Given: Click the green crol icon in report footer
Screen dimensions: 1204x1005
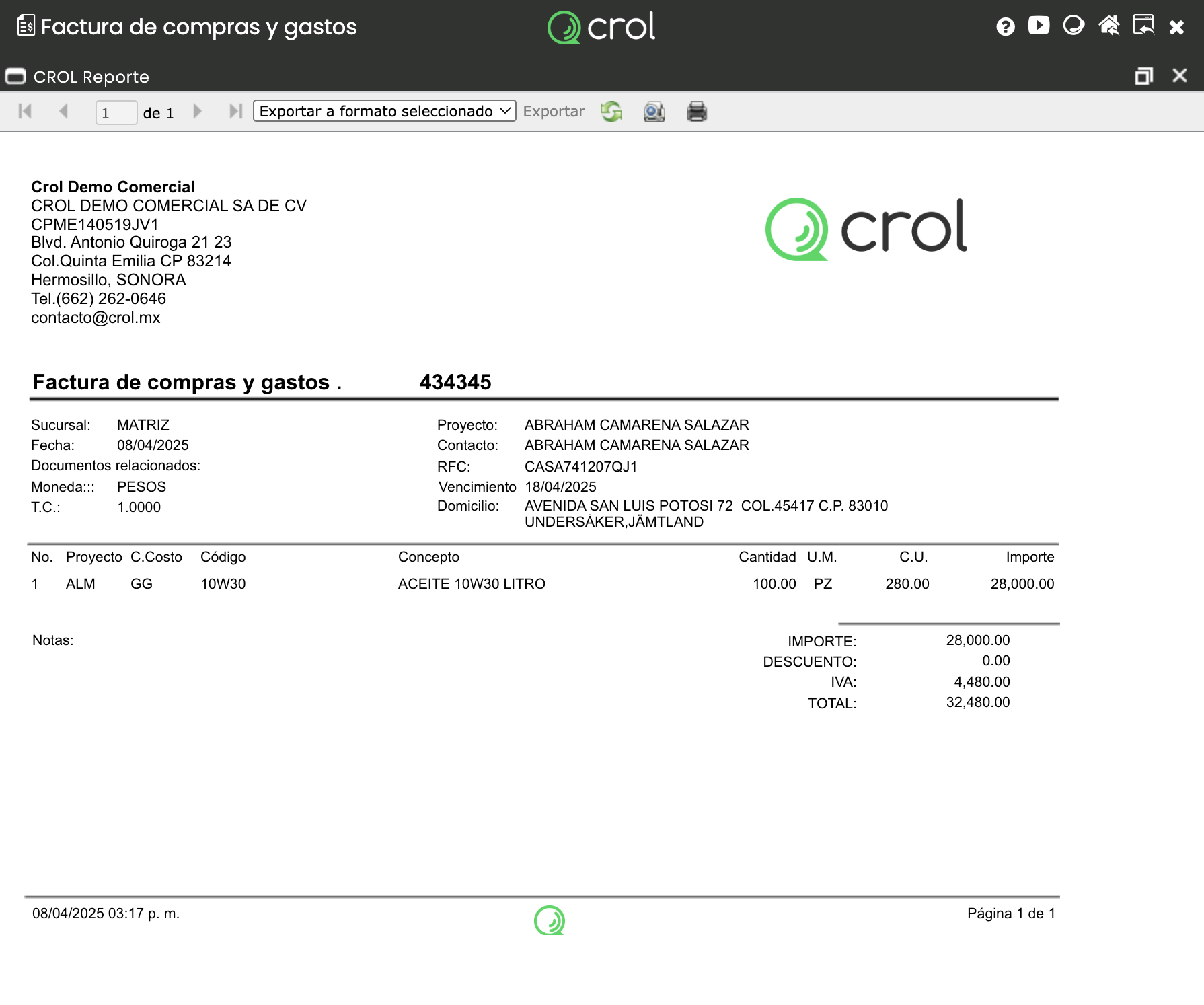Looking at the screenshot, I should (550, 920).
